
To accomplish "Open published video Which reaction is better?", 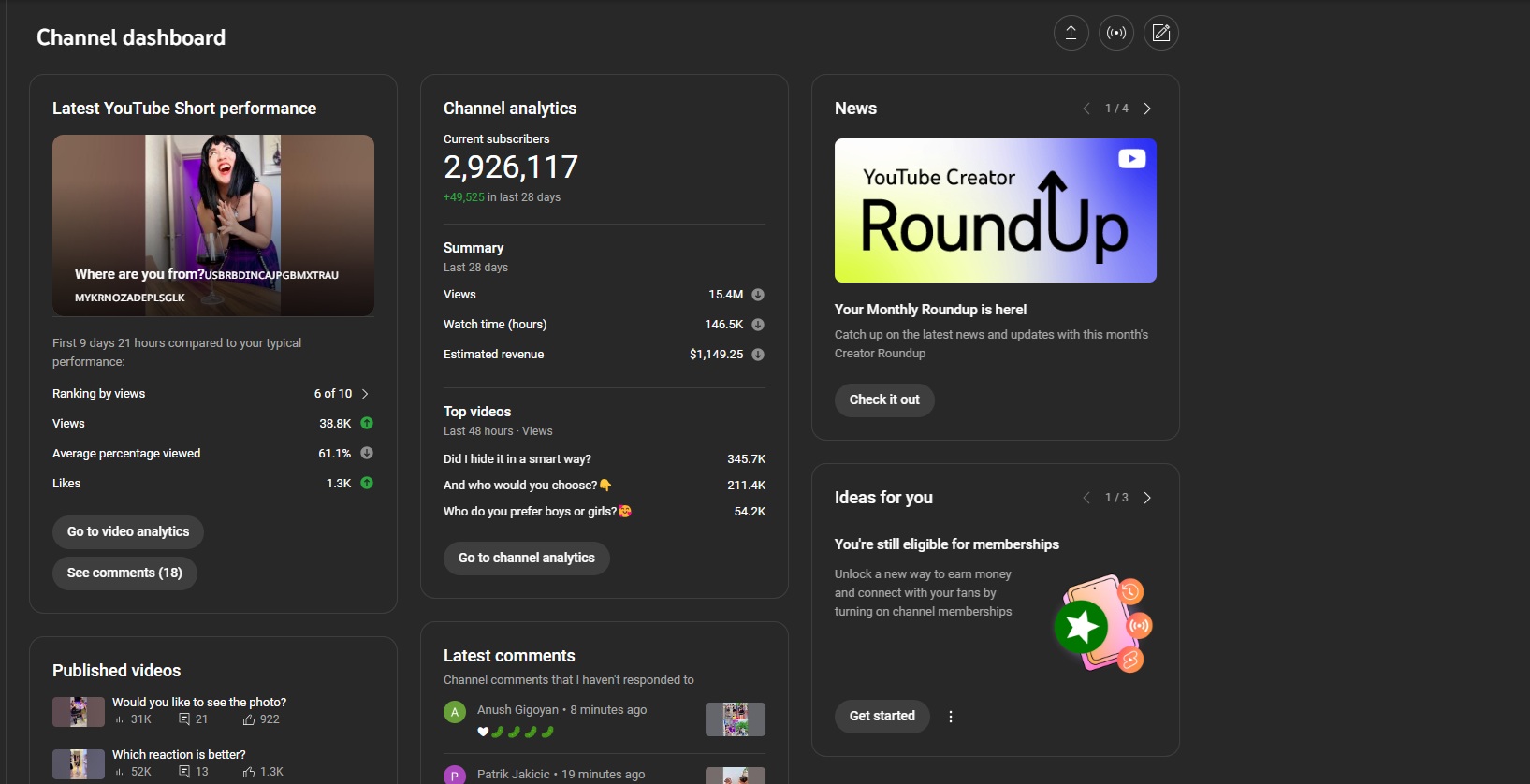I will click(x=179, y=755).
